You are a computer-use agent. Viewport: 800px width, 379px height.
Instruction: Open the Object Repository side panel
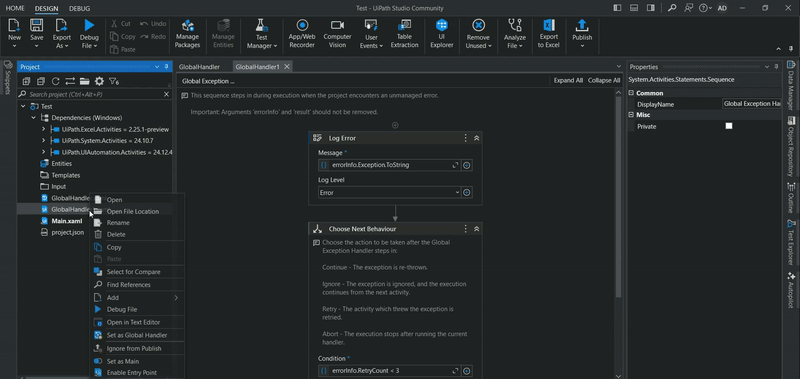[x=791, y=146]
